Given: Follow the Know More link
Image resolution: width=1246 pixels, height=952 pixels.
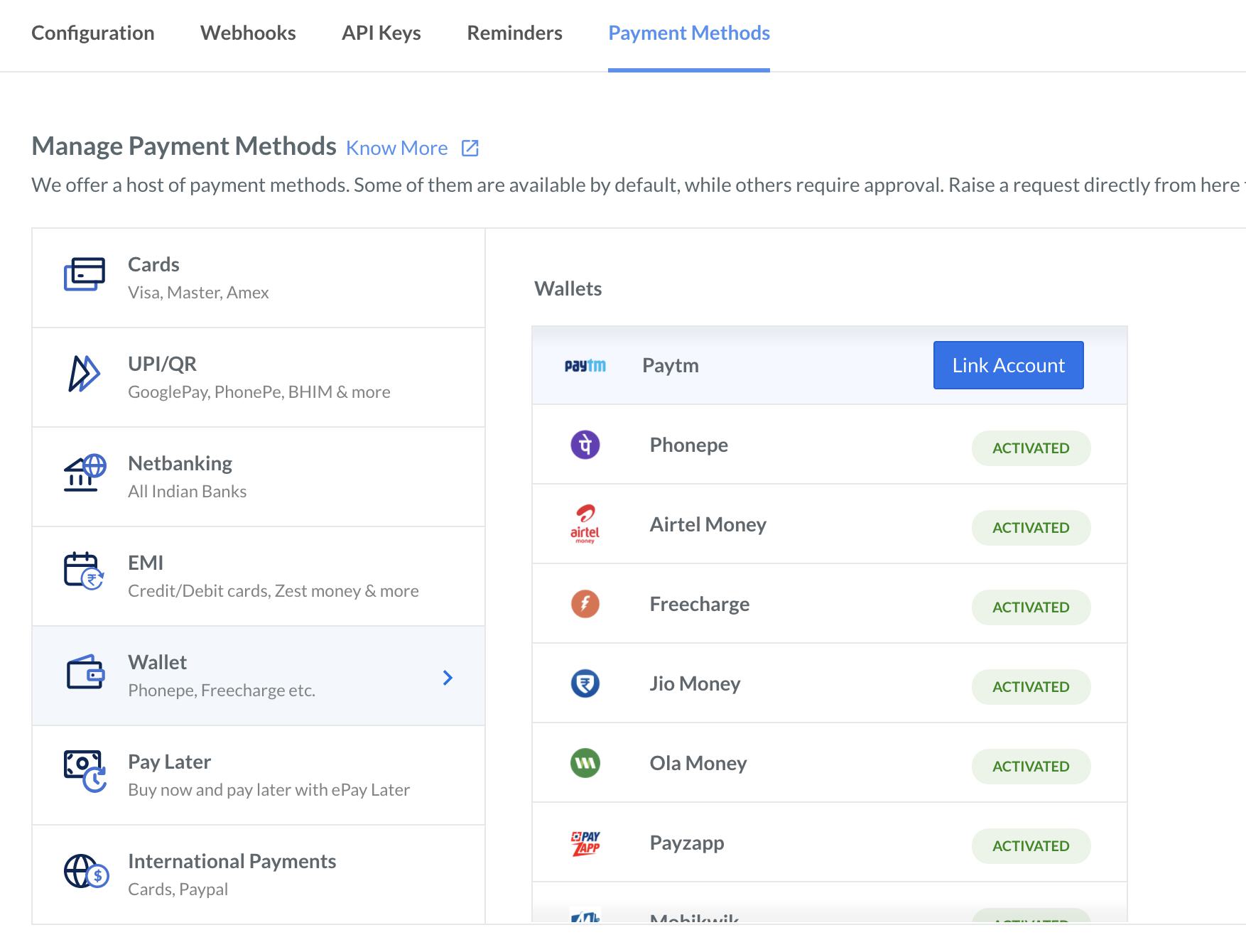Looking at the screenshot, I should click(x=397, y=148).
